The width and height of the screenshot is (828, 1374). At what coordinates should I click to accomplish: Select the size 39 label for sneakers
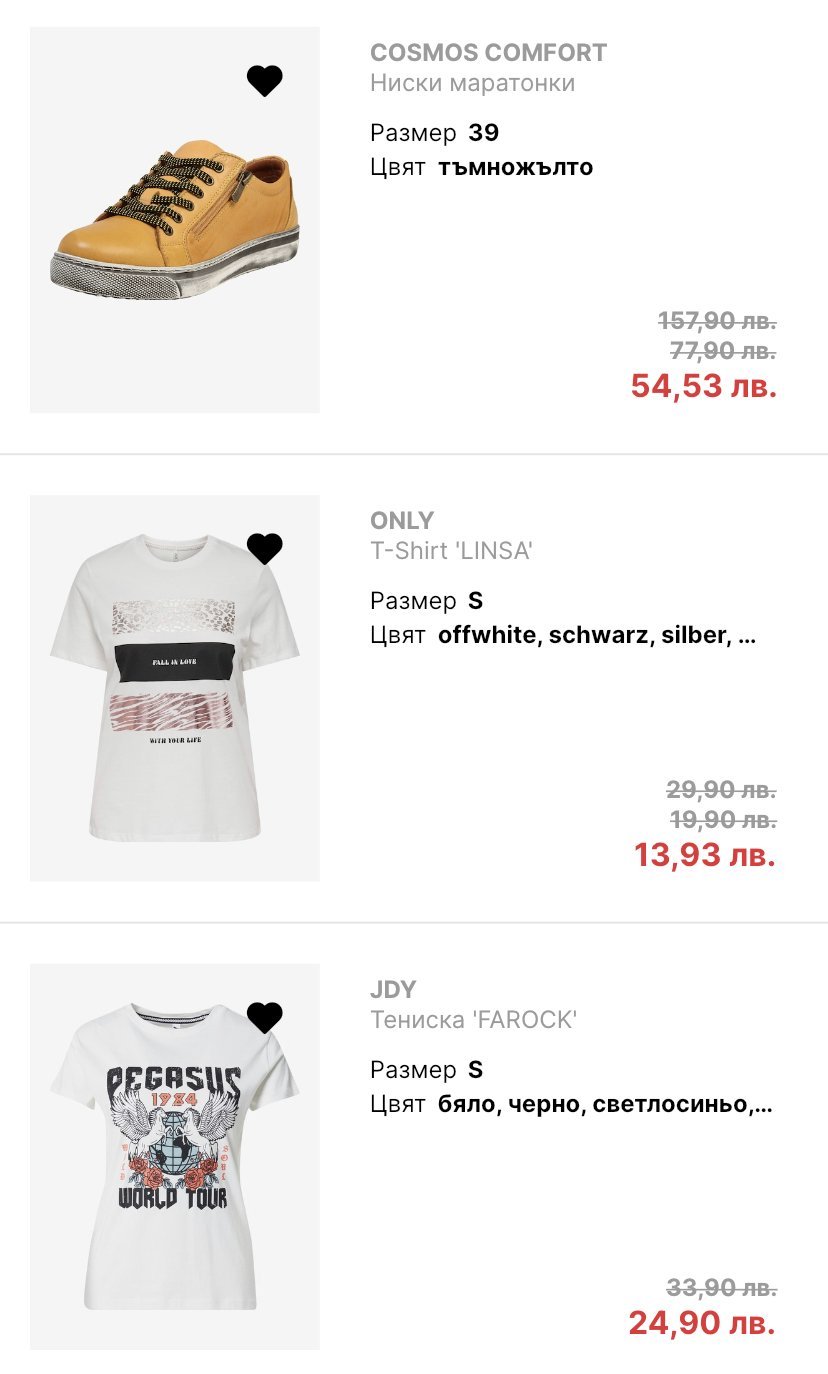point(483,133)
